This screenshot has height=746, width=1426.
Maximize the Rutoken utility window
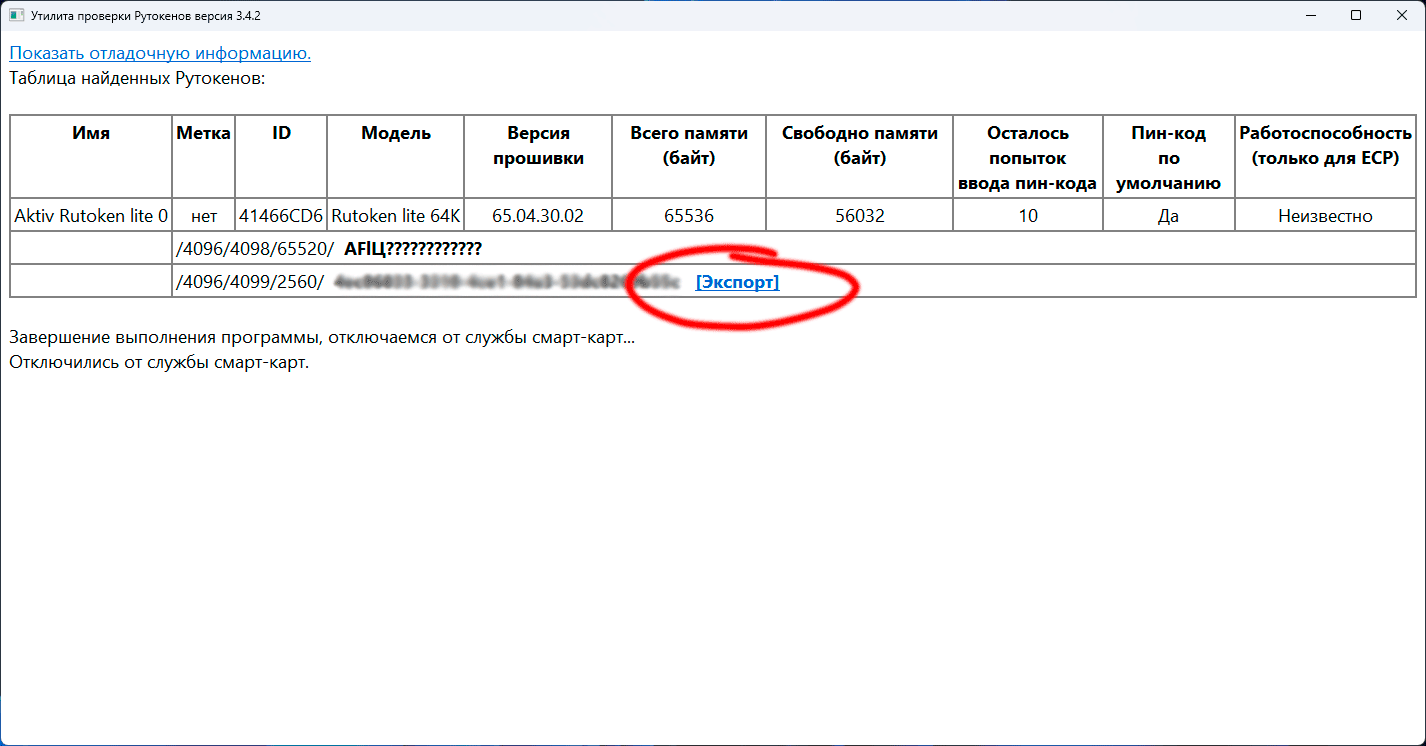(x=1356, y=16)
